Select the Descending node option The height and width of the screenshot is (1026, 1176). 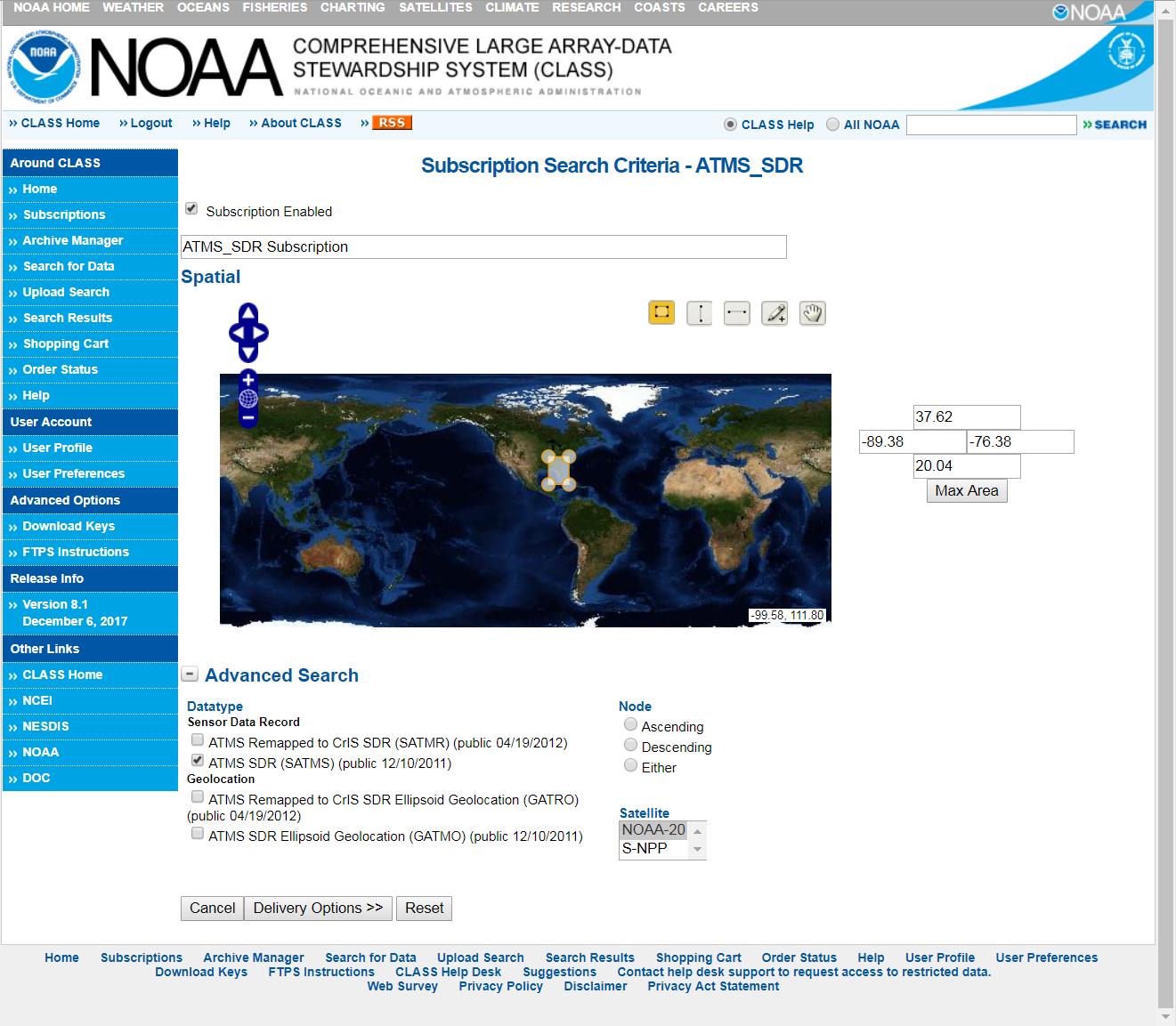630,745
